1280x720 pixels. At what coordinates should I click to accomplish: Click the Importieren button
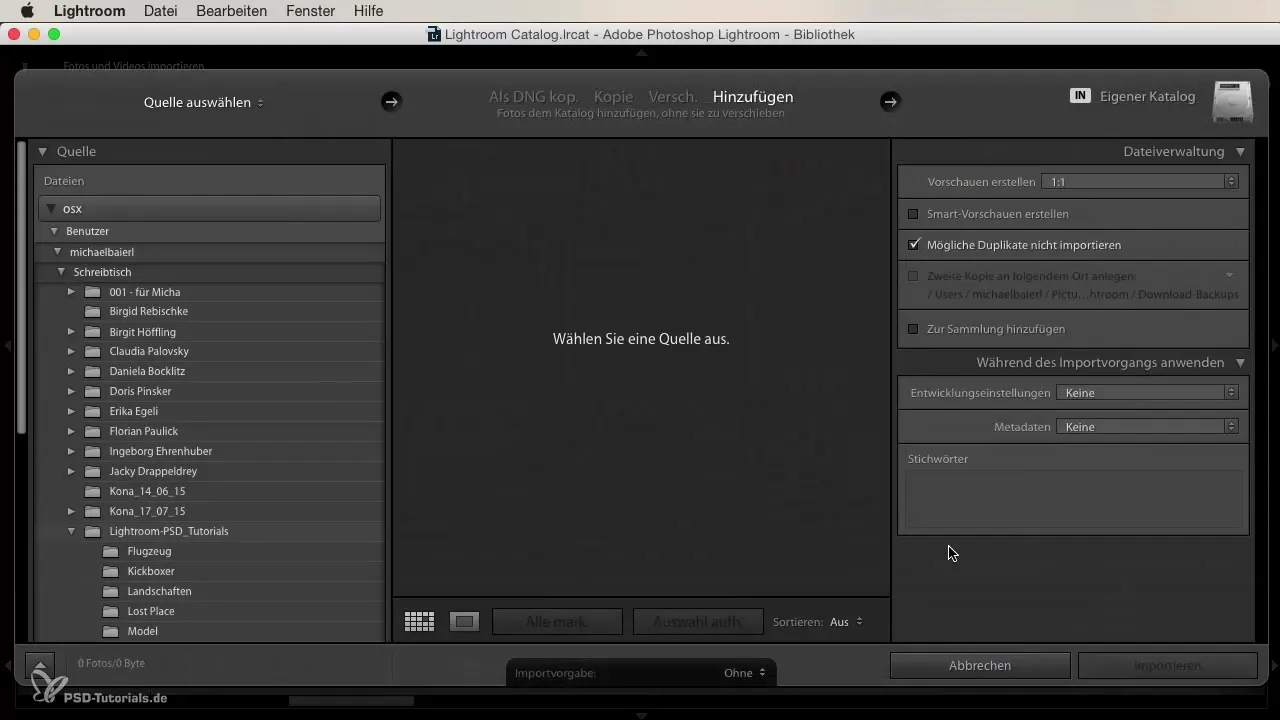coord(1168,665)
